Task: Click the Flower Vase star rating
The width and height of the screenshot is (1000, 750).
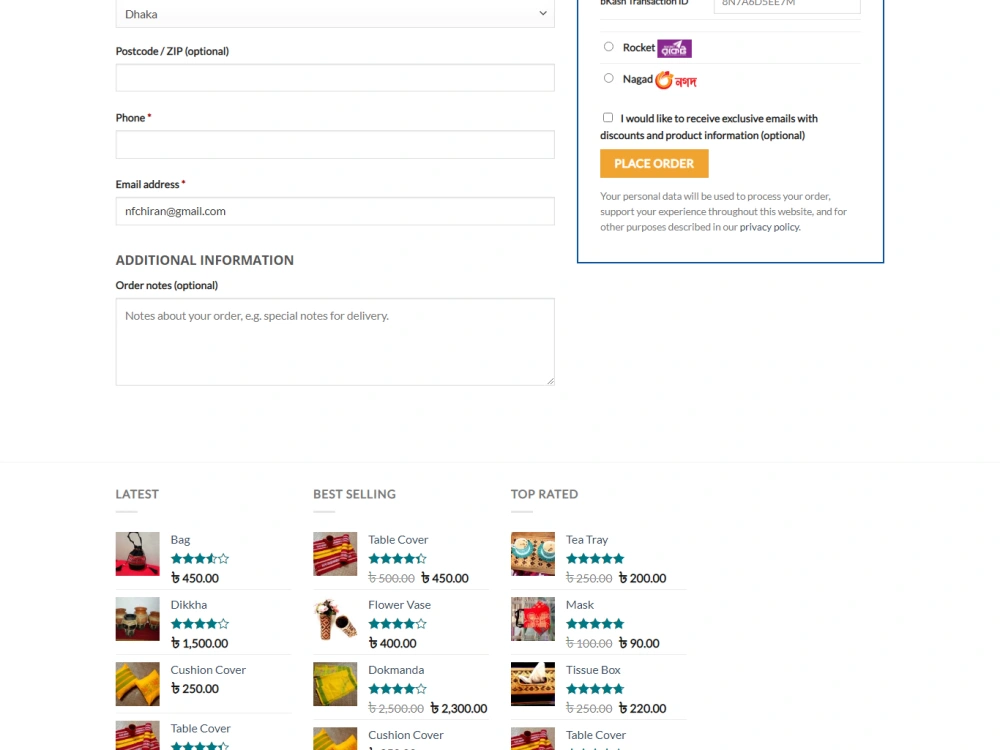Action: point(397,624)
